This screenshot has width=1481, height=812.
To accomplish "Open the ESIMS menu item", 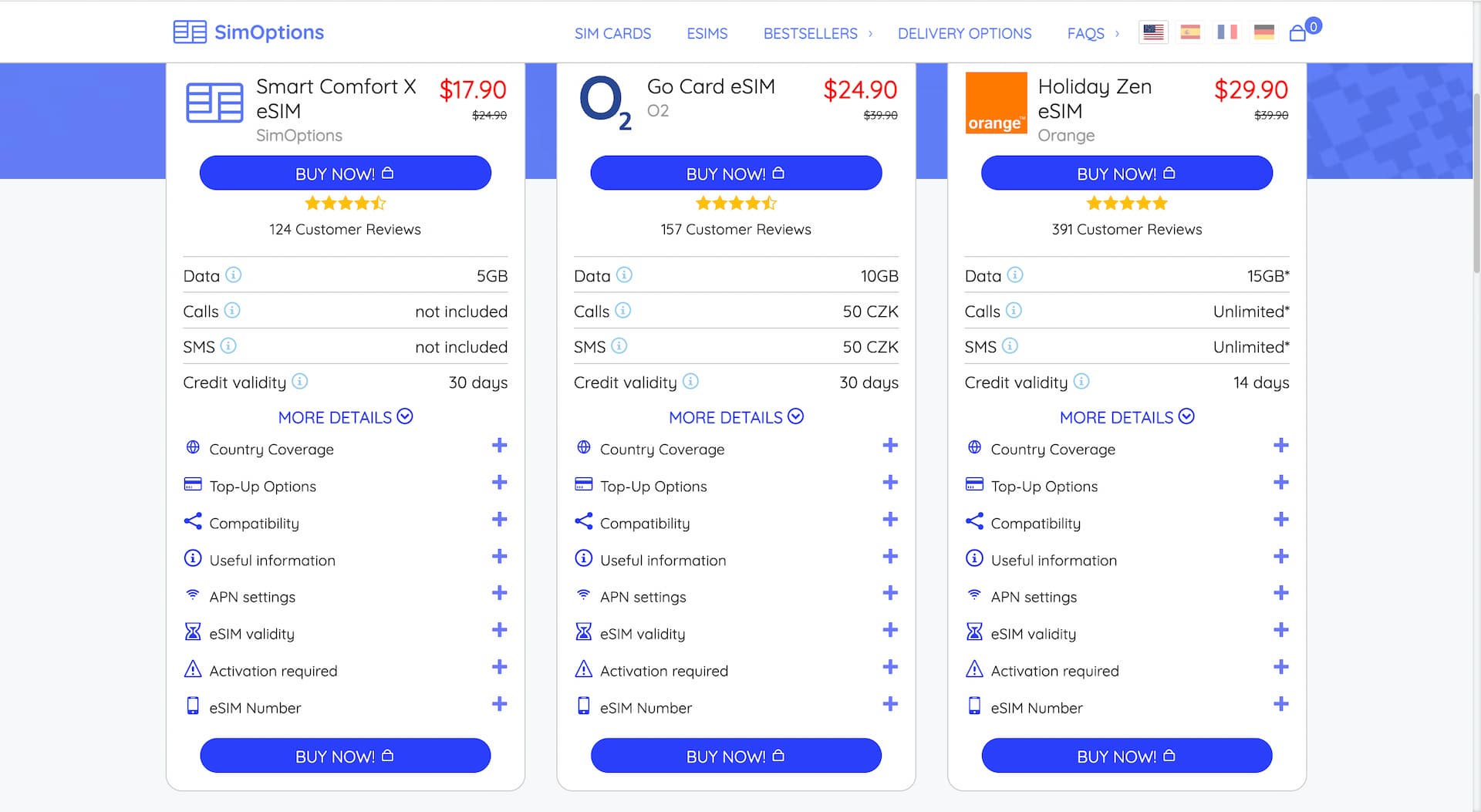I will pos(707,33).
